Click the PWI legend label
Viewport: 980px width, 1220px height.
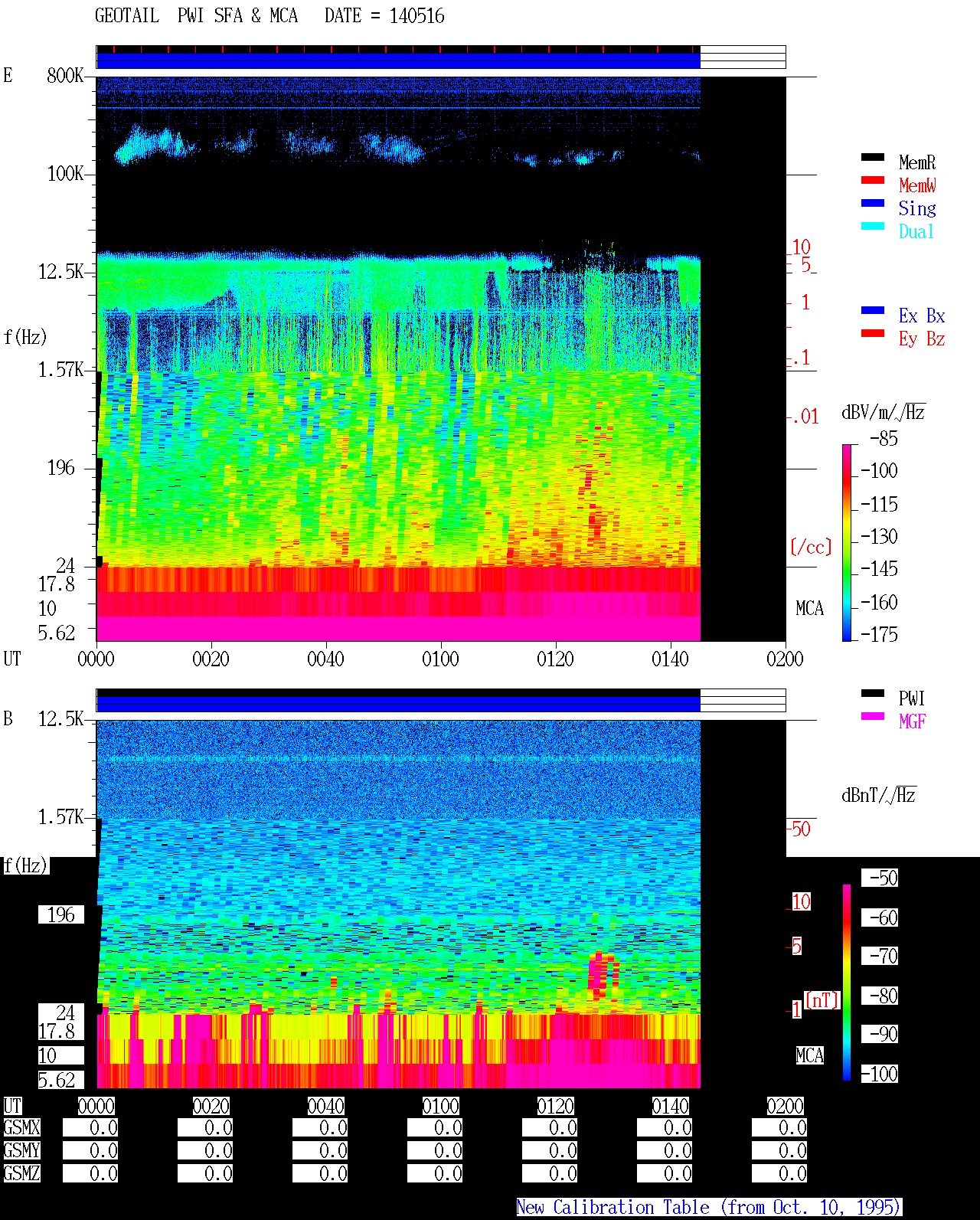click(x=912, y=698)
